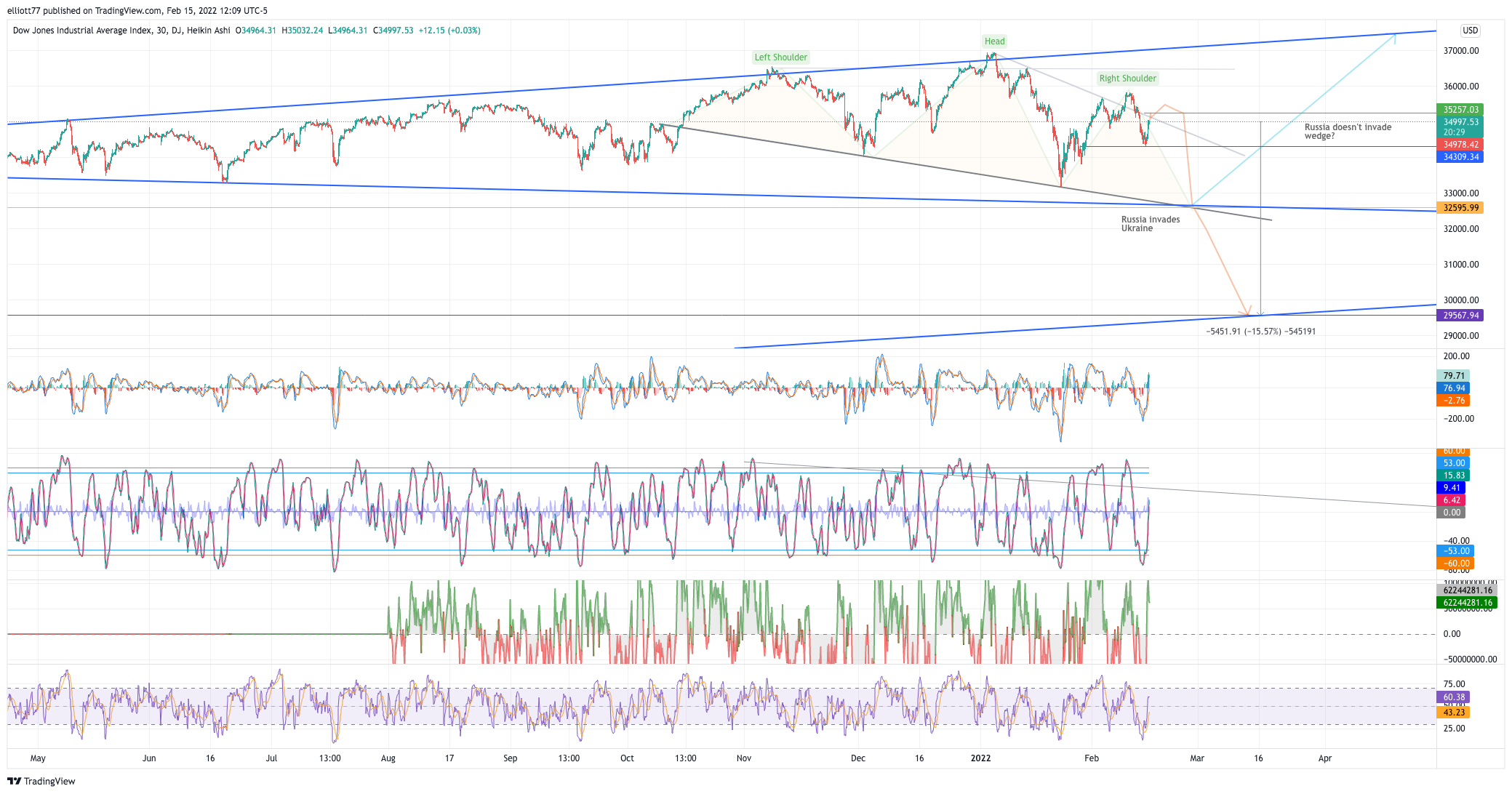Viewport: 1512px width, 794px height.
Task: Click the purple 60.38 stochastic tag
Action: point(1453,697)
